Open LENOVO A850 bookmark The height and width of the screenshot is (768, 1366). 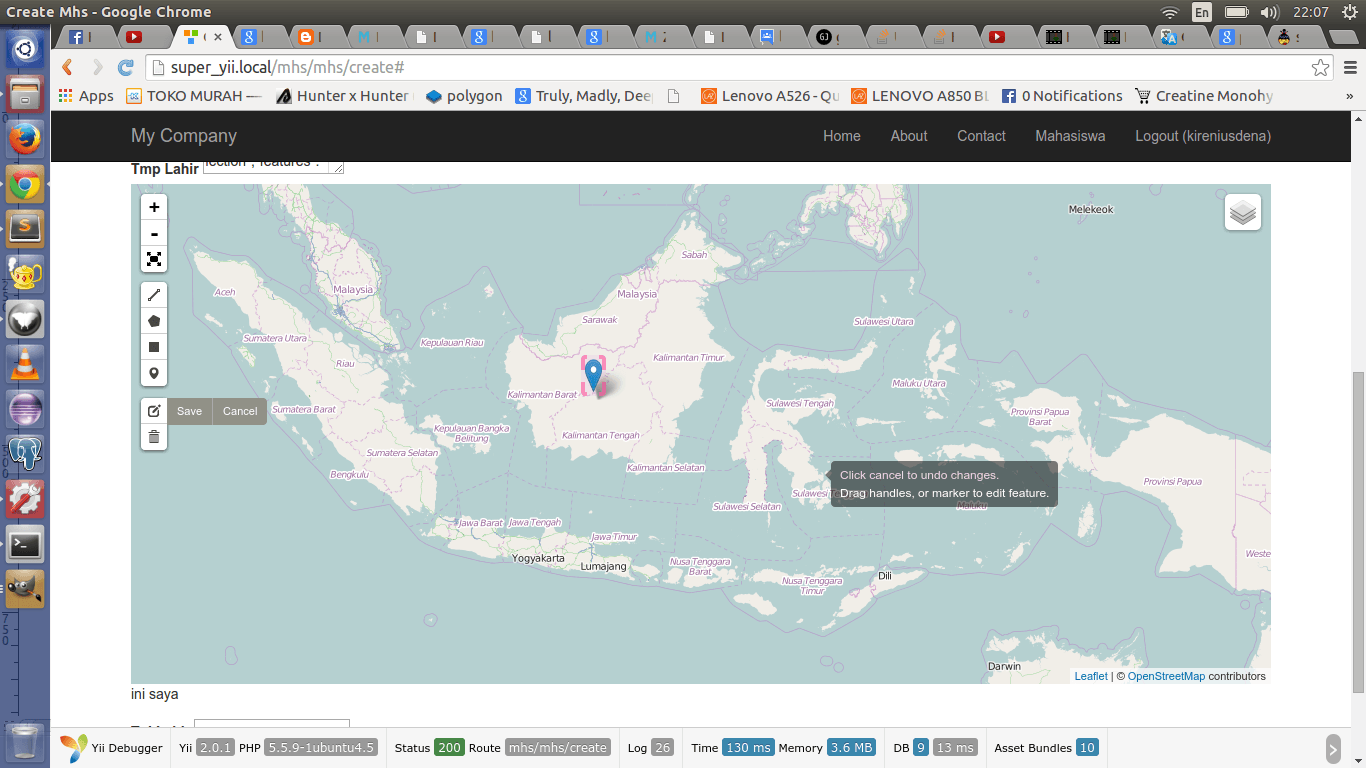920,96
